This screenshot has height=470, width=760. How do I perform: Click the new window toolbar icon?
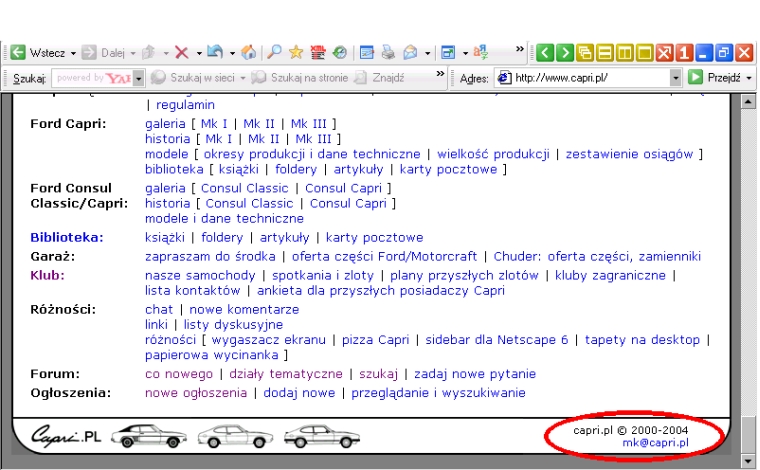click(448, 52)
